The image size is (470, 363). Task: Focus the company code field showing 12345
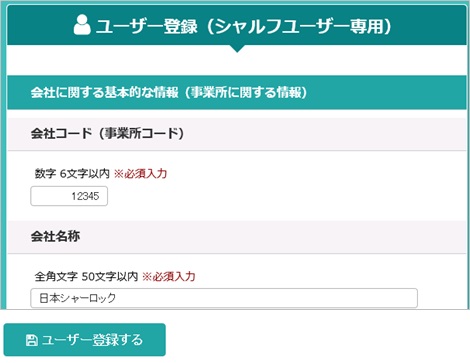(69, 196)
